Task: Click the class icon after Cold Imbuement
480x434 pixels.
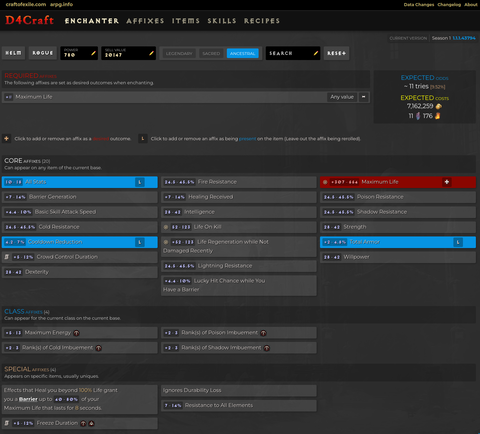Action: pos(98,348)
